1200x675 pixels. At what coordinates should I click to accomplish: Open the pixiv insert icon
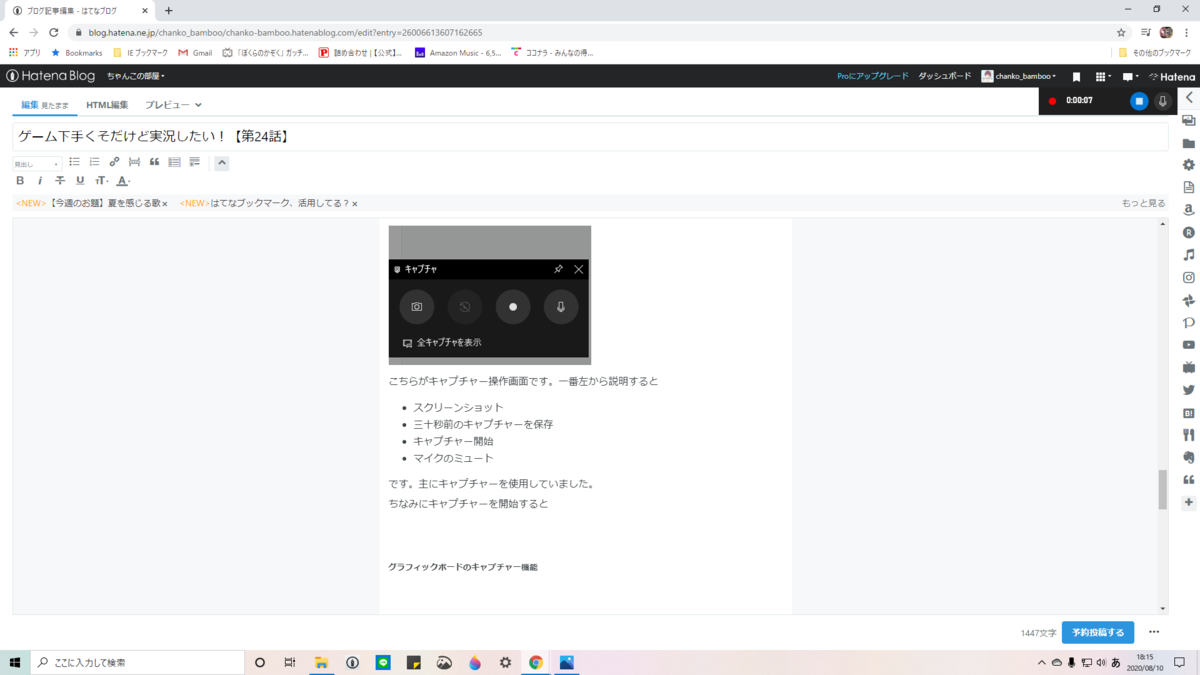click(x=1189, y=322)
